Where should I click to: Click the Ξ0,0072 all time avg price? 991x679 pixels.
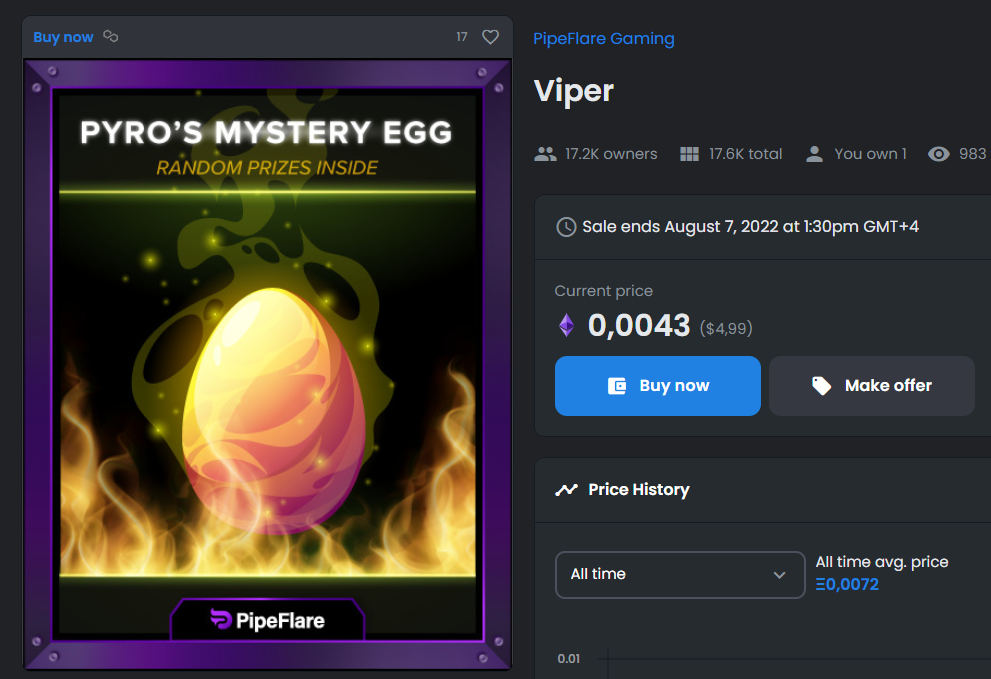847,584
